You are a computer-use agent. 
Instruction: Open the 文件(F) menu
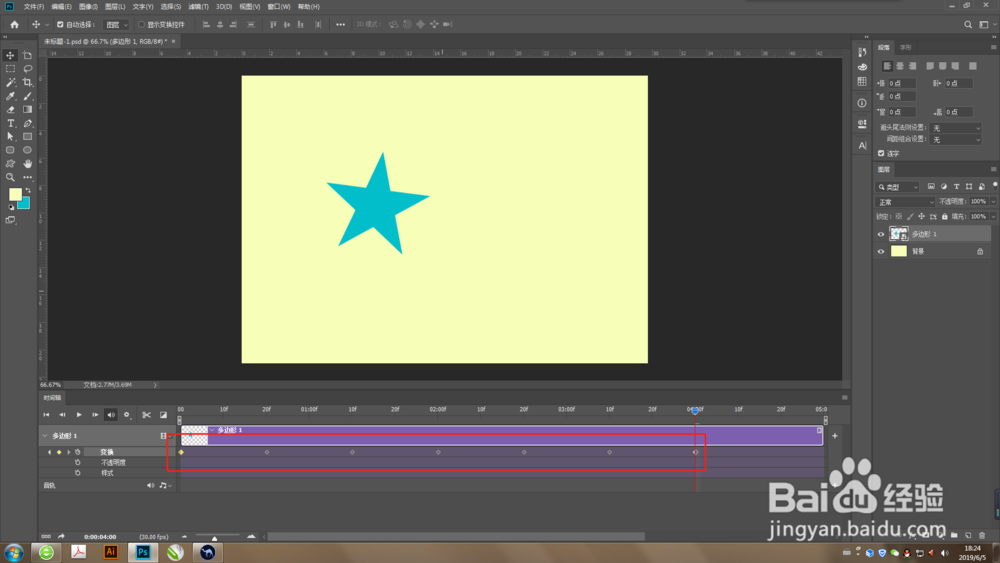pos(34,6)
